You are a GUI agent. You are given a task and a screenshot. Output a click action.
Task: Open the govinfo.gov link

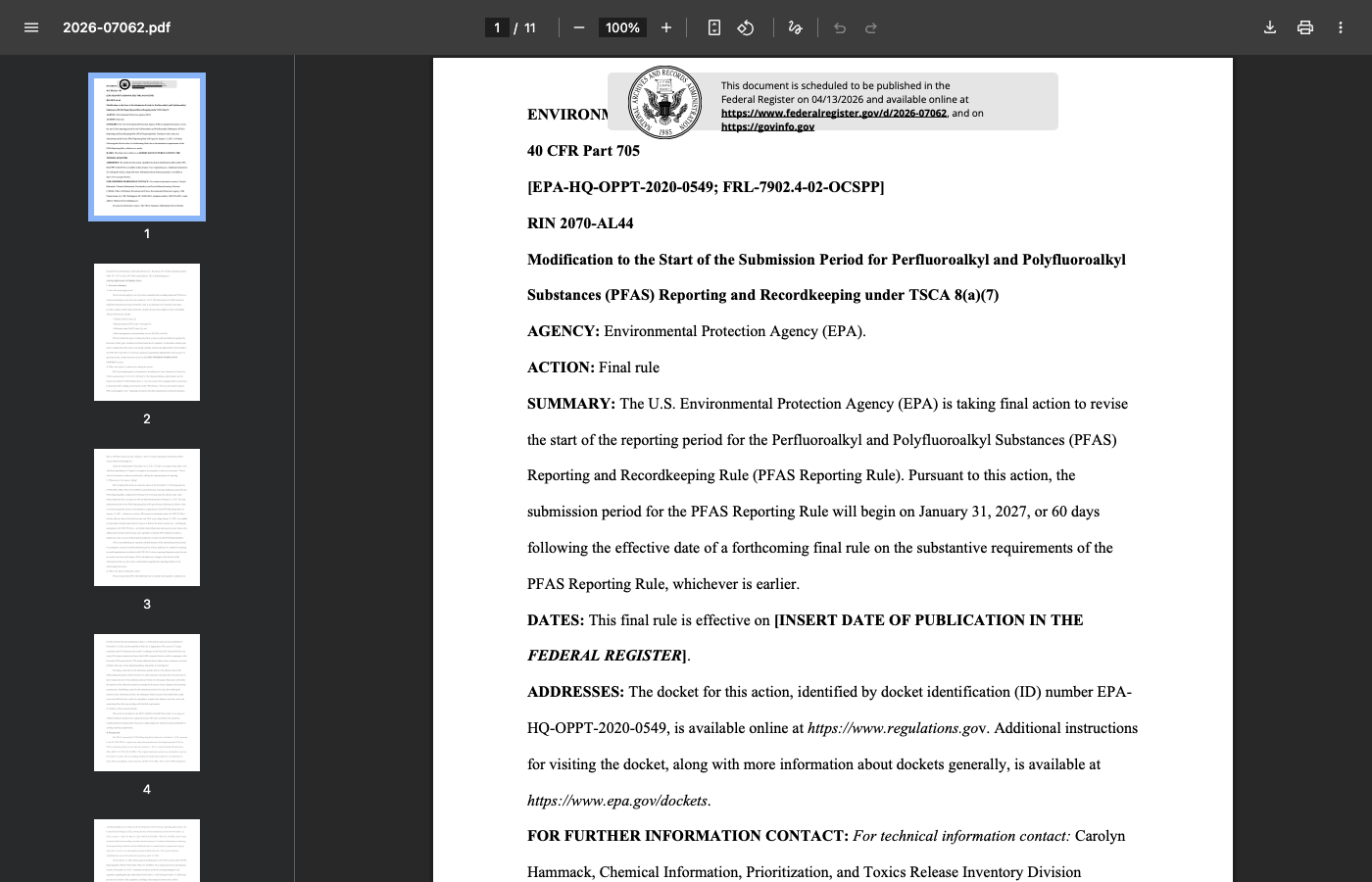click(x=768, y=126)
